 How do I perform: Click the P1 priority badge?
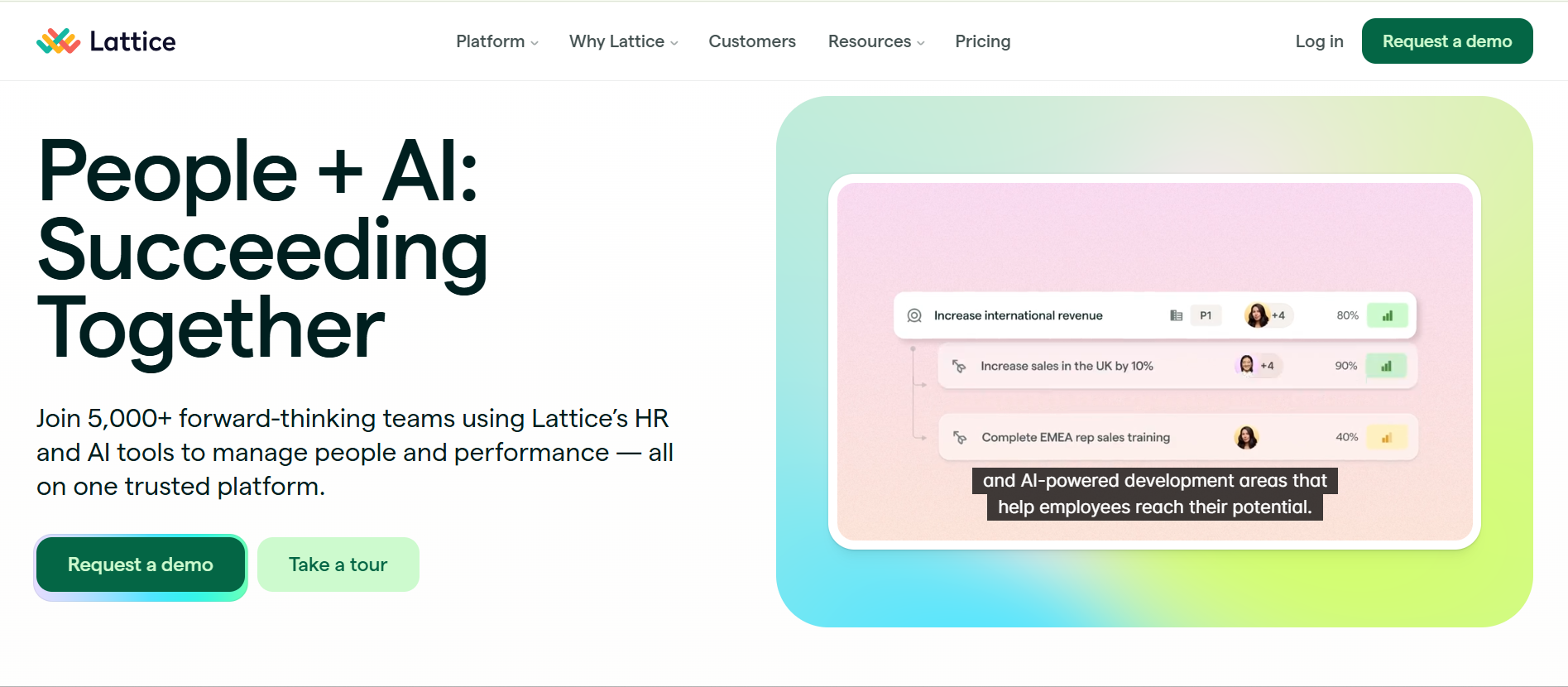click(1206, 315)
